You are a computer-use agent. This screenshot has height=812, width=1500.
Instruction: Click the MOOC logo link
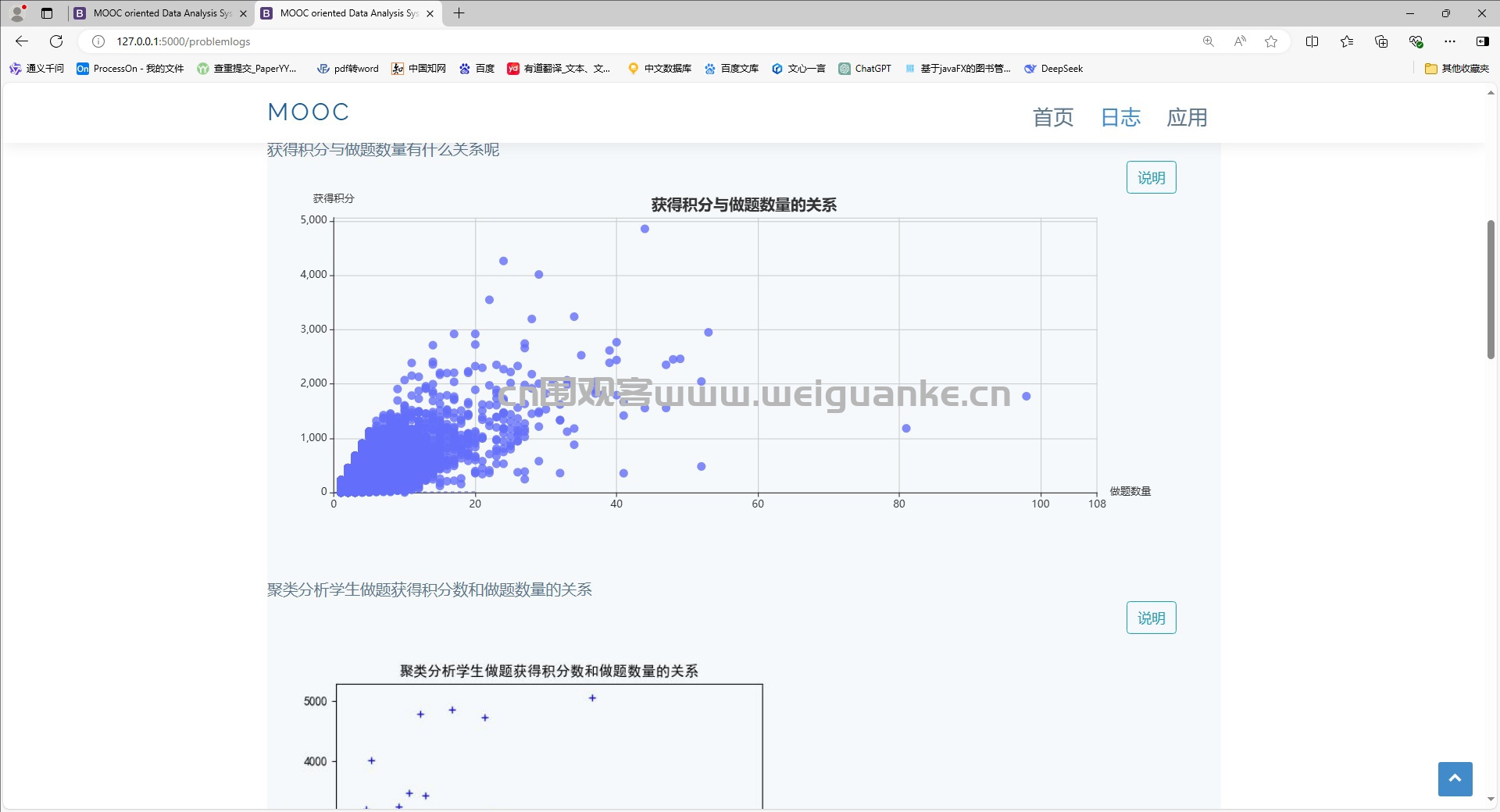click(x=309, y=112)
